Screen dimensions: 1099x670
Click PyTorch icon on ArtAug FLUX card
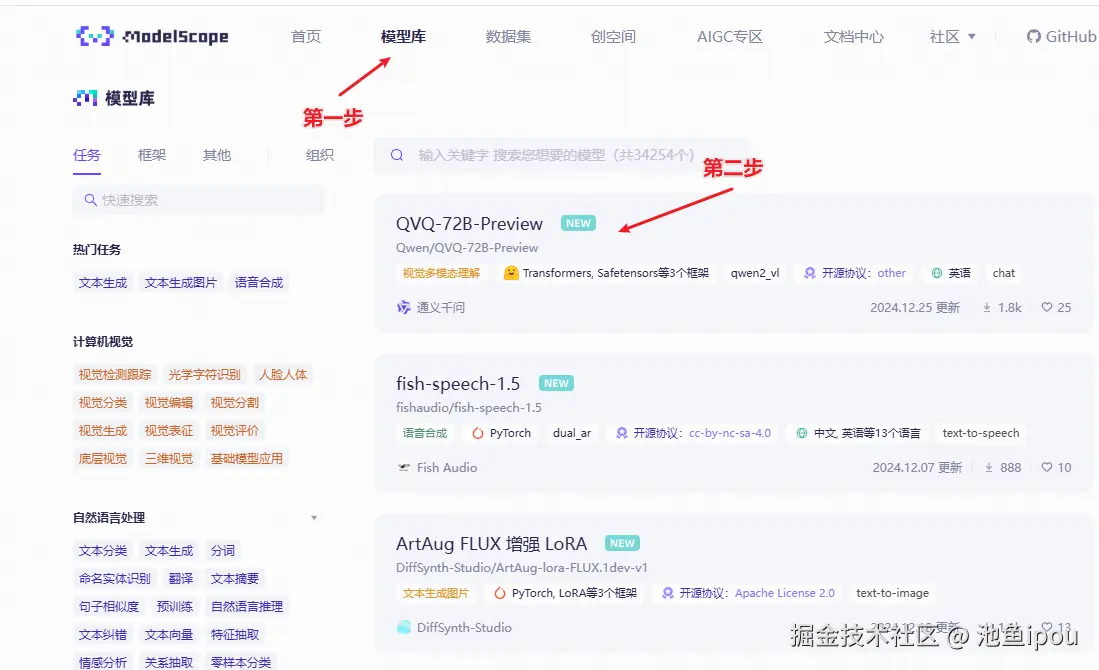coord(500,593)
